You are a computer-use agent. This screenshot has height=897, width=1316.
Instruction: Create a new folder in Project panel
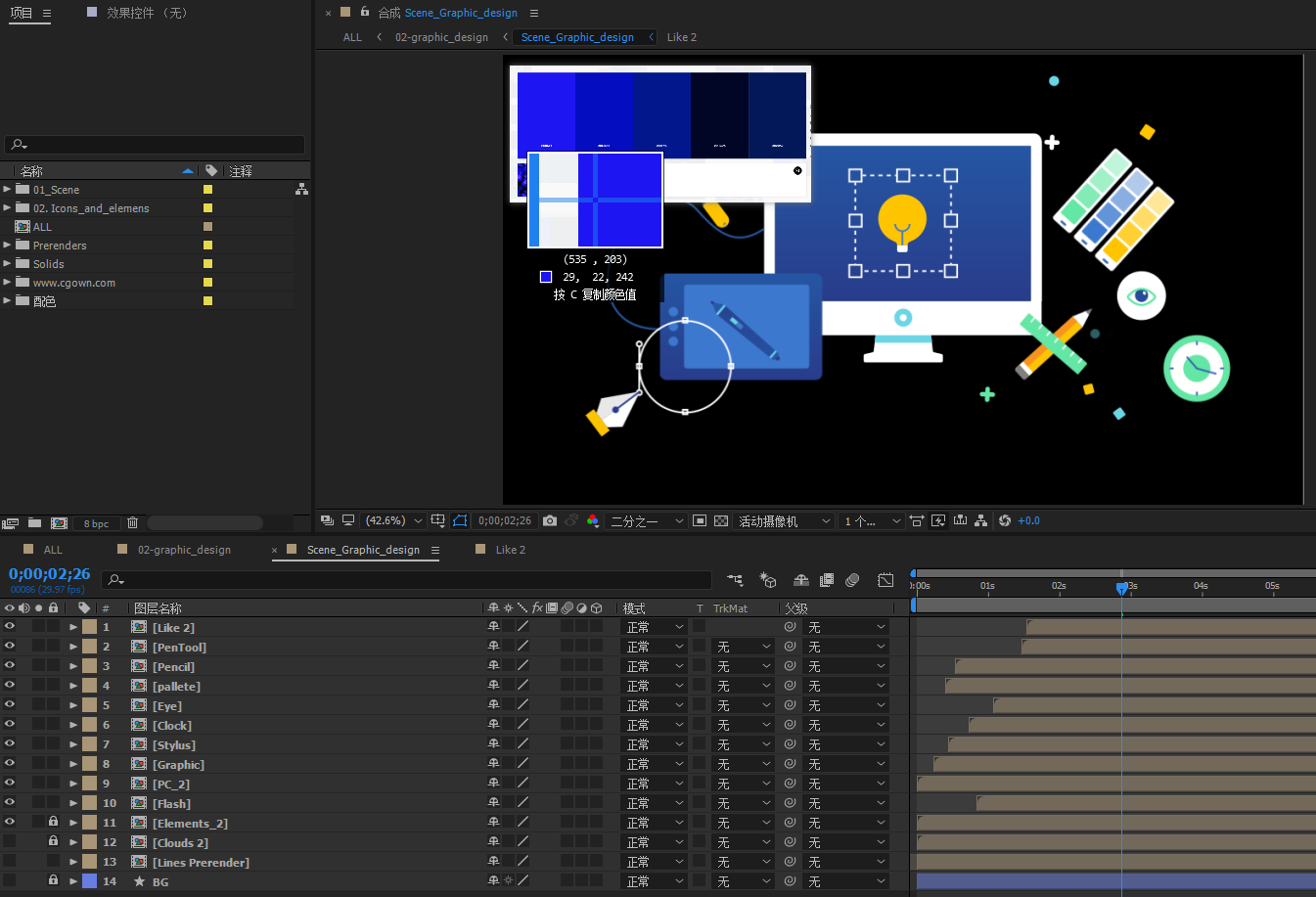pyautogui.click(x=35, y=523)
